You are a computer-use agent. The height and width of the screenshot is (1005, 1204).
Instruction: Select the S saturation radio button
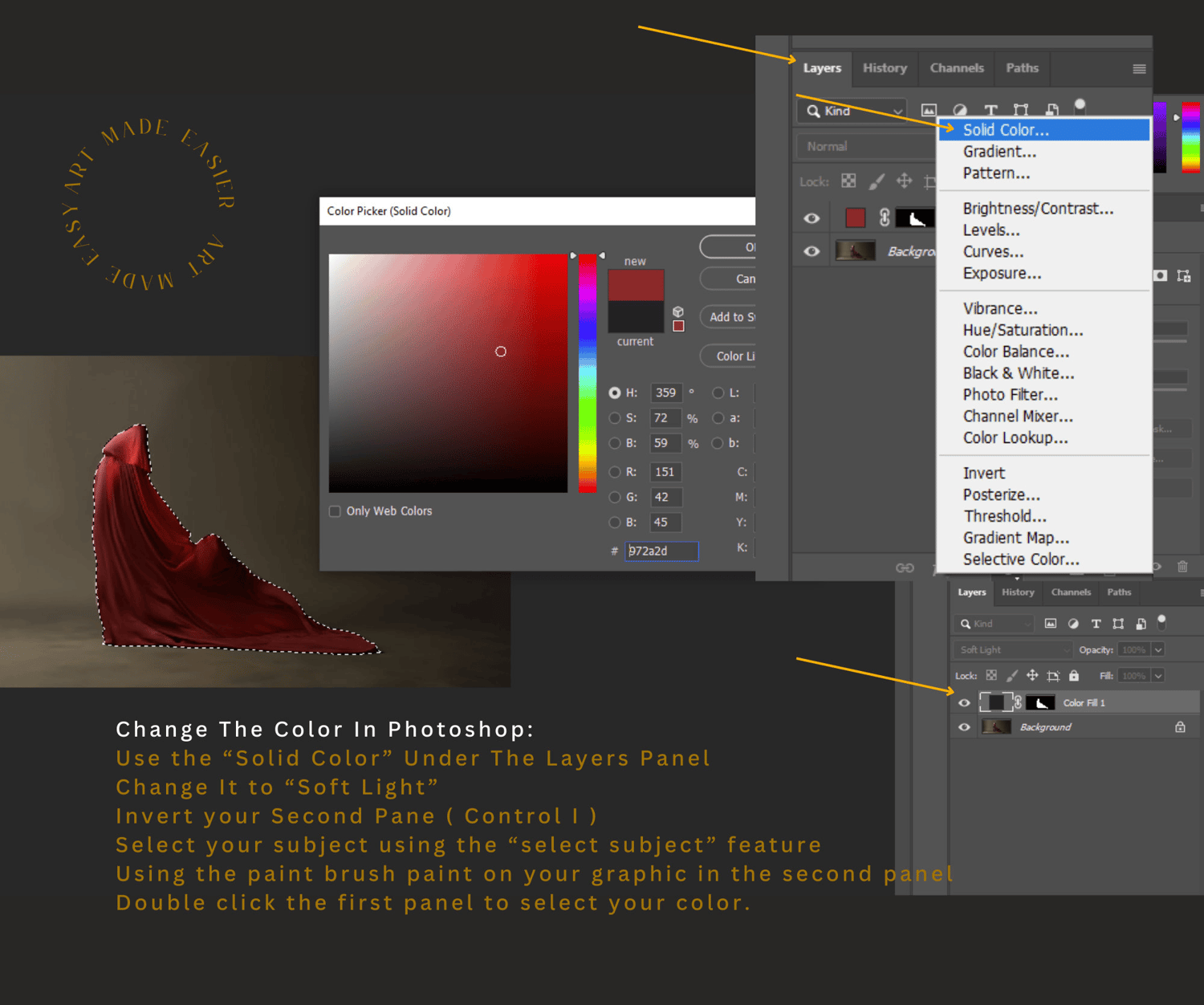[x=615, y=418]
